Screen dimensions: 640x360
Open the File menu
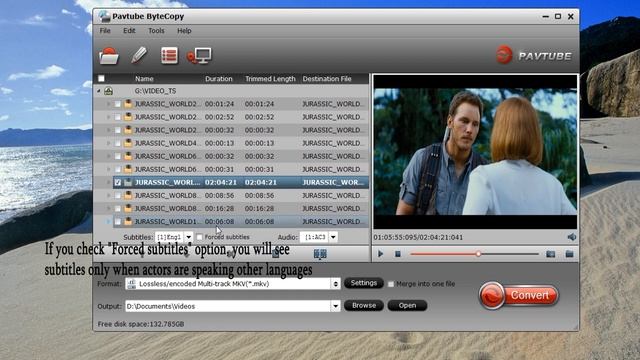click(105, 31)
